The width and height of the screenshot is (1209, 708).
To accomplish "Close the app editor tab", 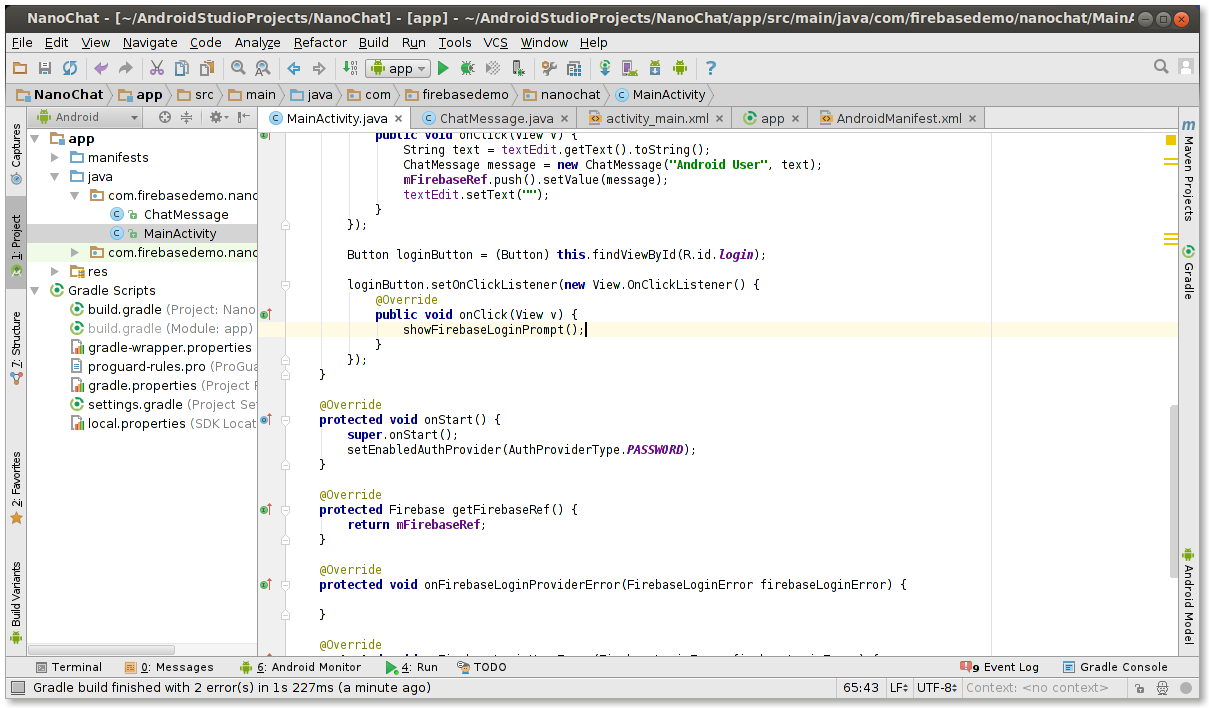I will (796, 118).
